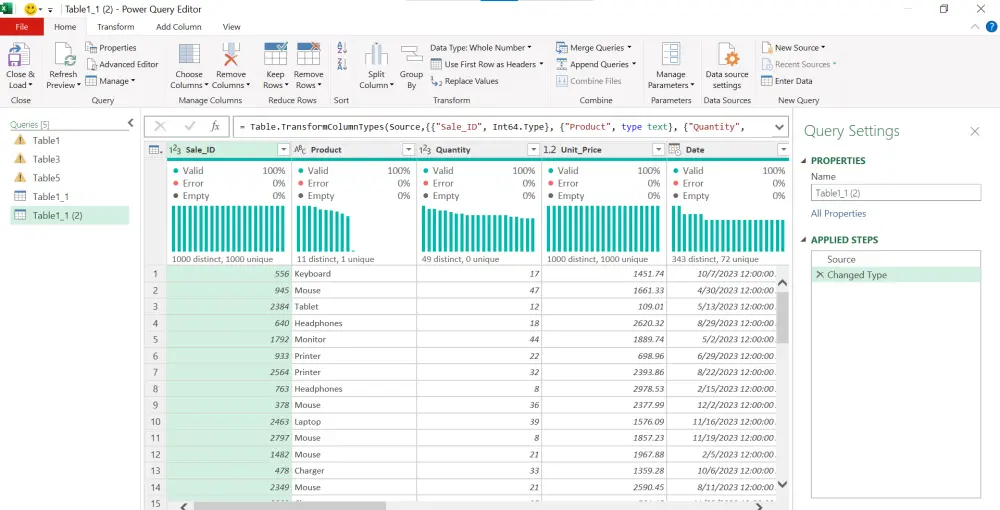Image resolution: width=1000 pixels, height=510 pixels.
Task: Collapse the ribbon with the caret
Action: tap(974, 27)
